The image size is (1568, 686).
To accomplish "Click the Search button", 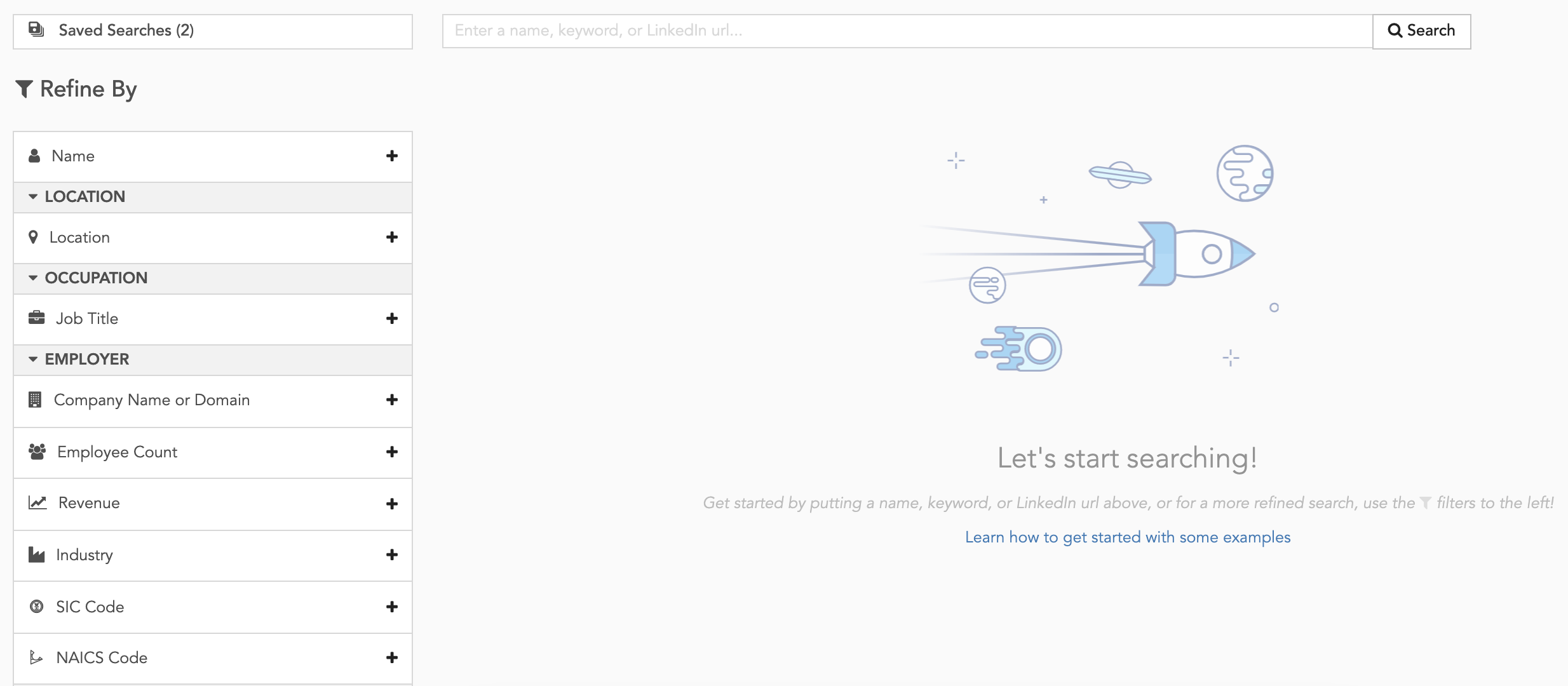I will tap(1422, 31).
